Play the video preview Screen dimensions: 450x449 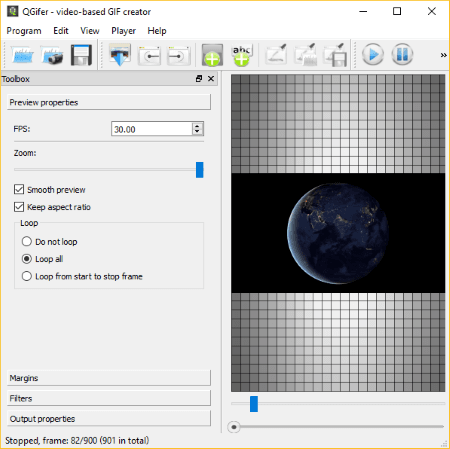click(x=373, y=54)
